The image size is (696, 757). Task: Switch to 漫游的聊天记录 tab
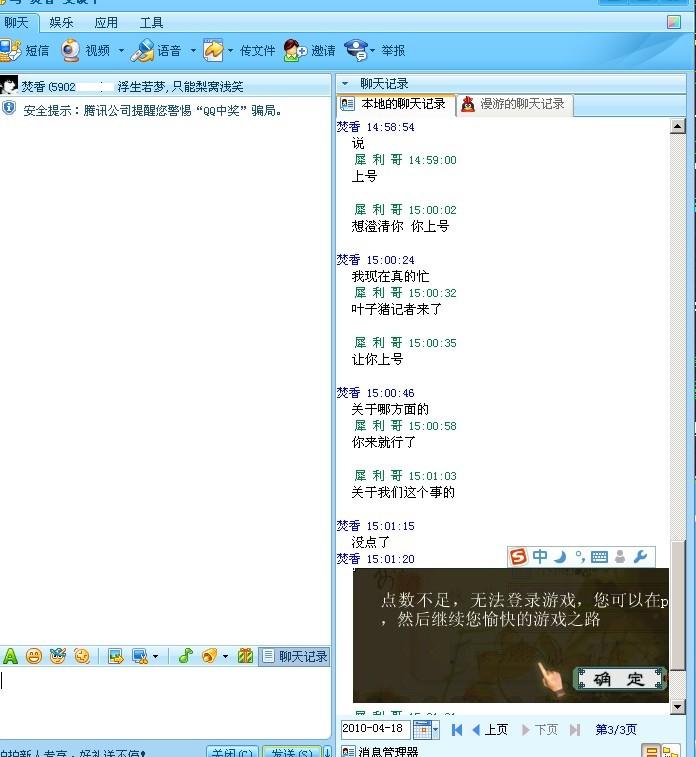[x=512, y=104]
